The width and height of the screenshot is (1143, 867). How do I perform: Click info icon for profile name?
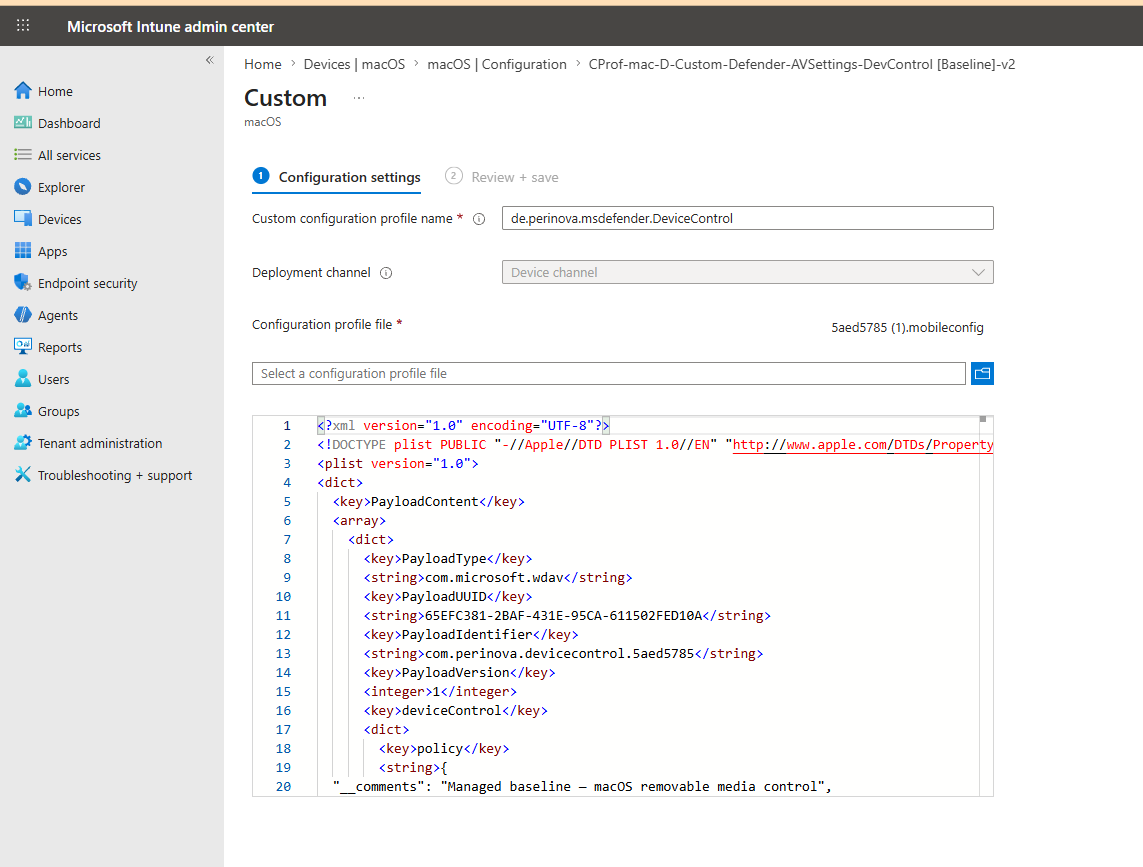479,219
